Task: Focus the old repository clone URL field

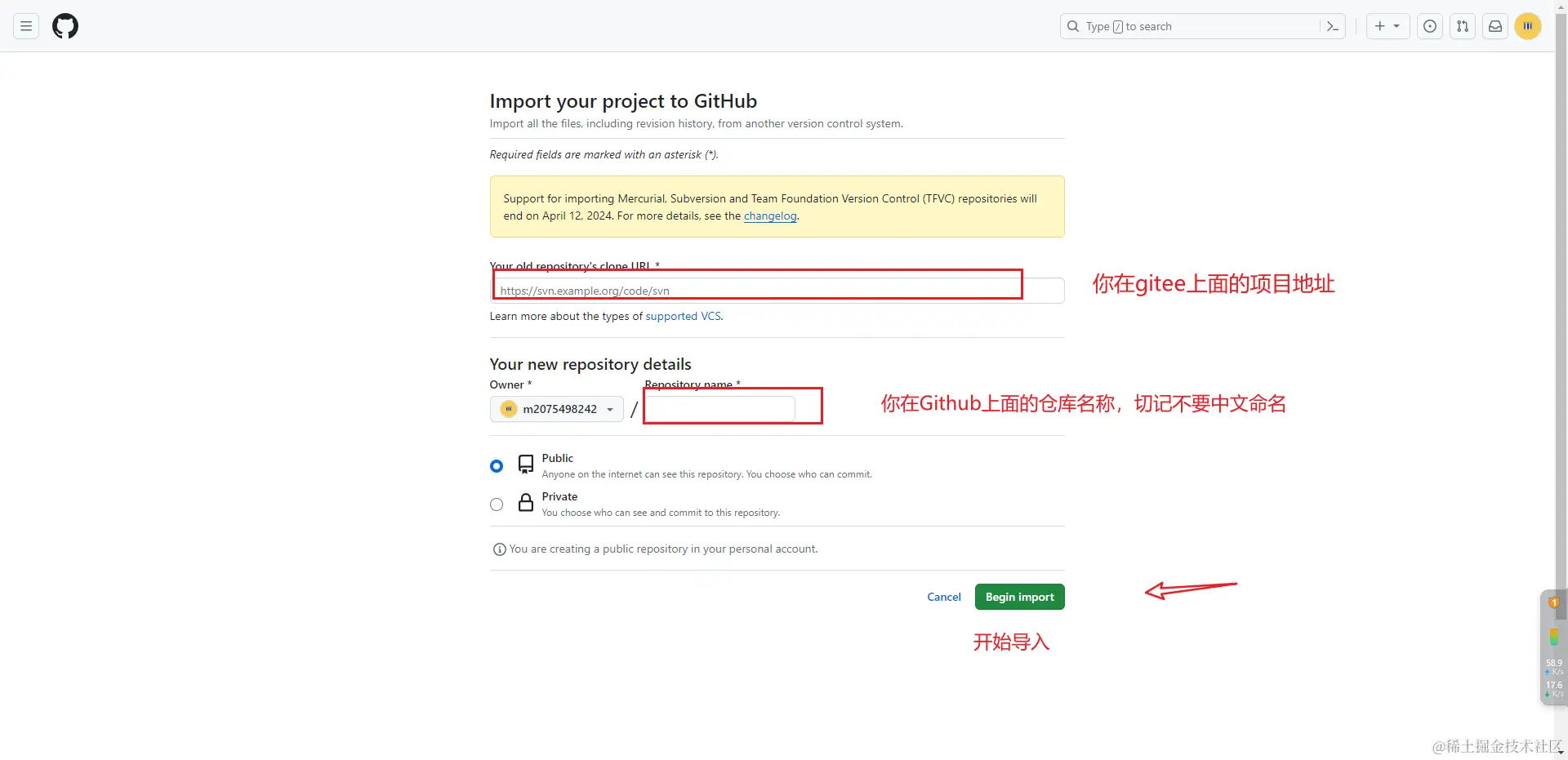Action: coord(777,291)
